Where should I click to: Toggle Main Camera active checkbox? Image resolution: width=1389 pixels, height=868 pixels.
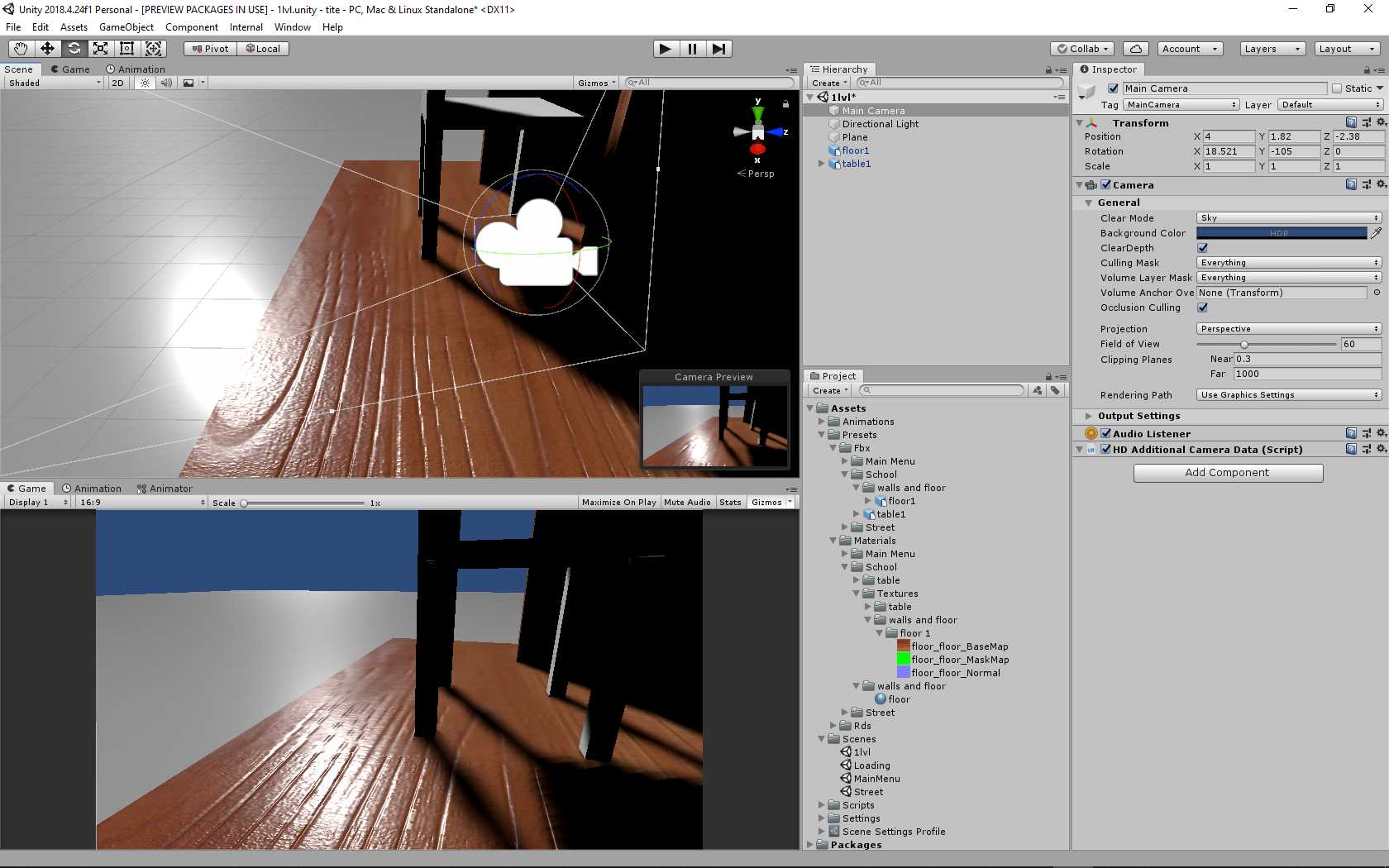(x=1113, y=88)
